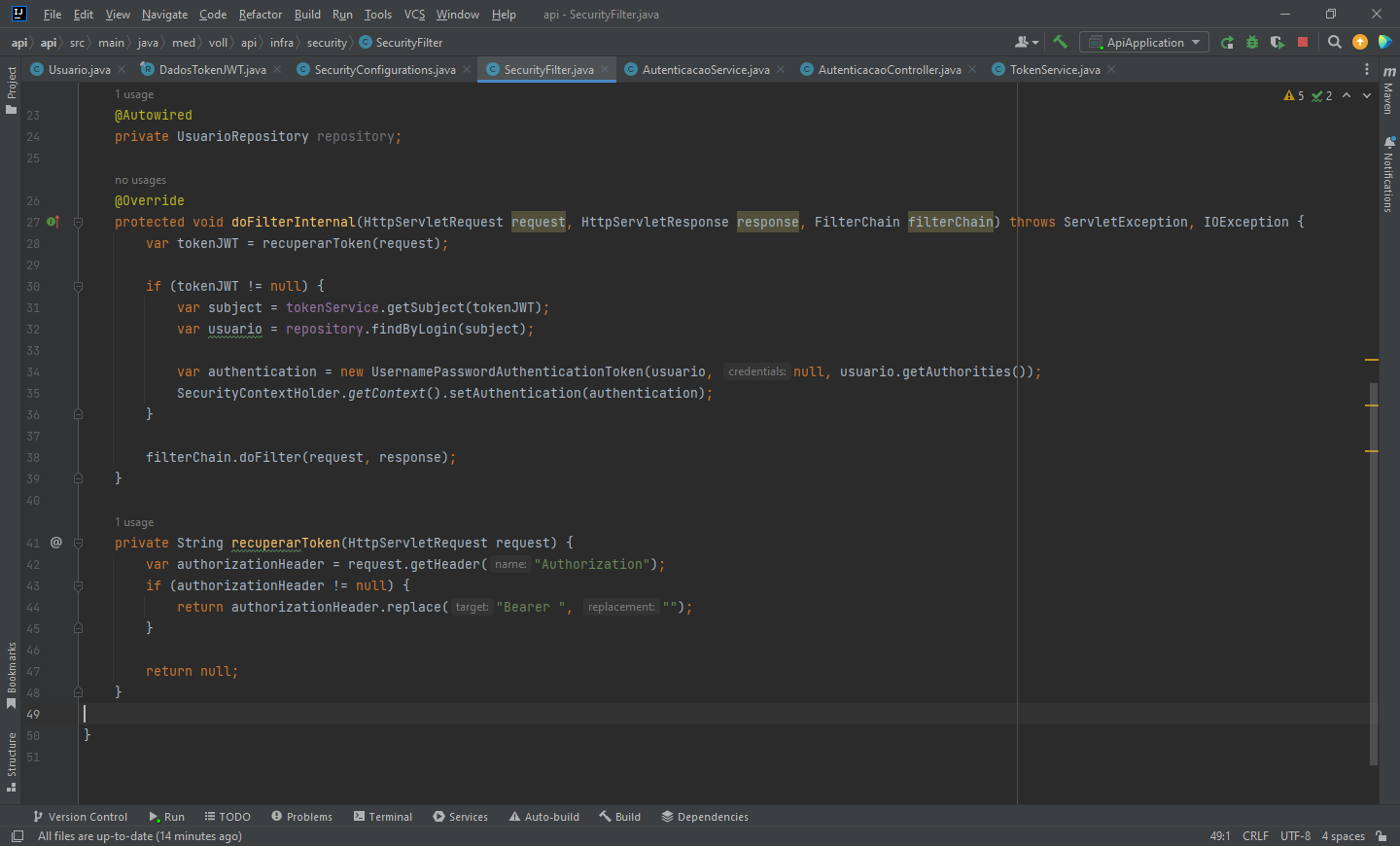Viewport: 1400px width, 846px height.
Task: Click the read-only lock icon in status bar
Action: point(1382,836)
